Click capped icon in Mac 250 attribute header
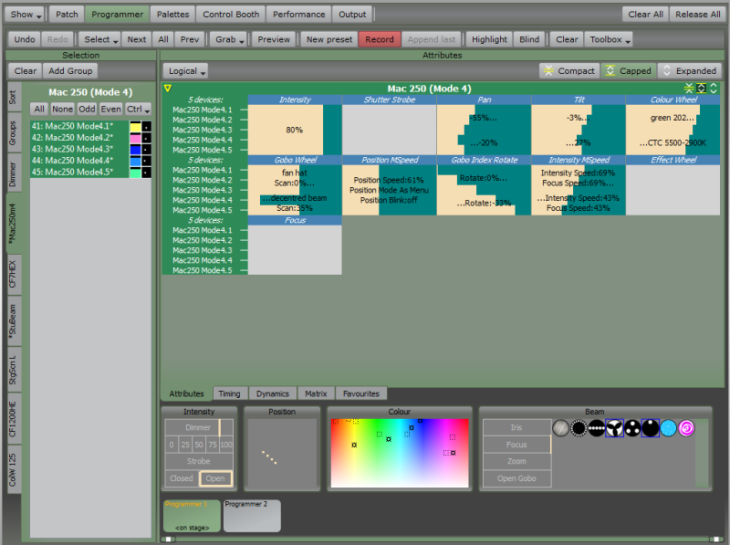The width and height of the screenshot is (730, 545). pyautogui.click(x=701, y=88)
